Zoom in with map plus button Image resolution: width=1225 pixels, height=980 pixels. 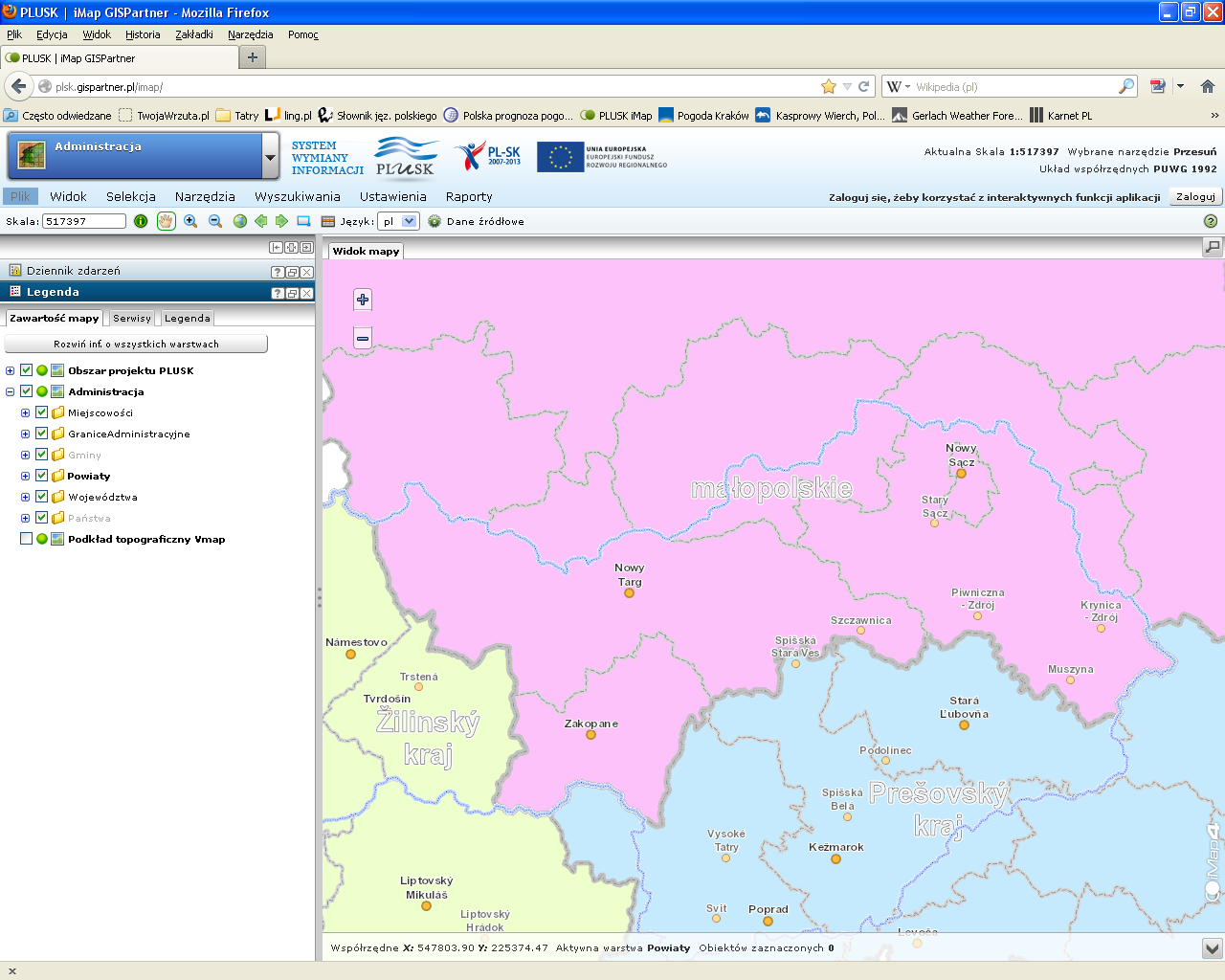point(363,300)
